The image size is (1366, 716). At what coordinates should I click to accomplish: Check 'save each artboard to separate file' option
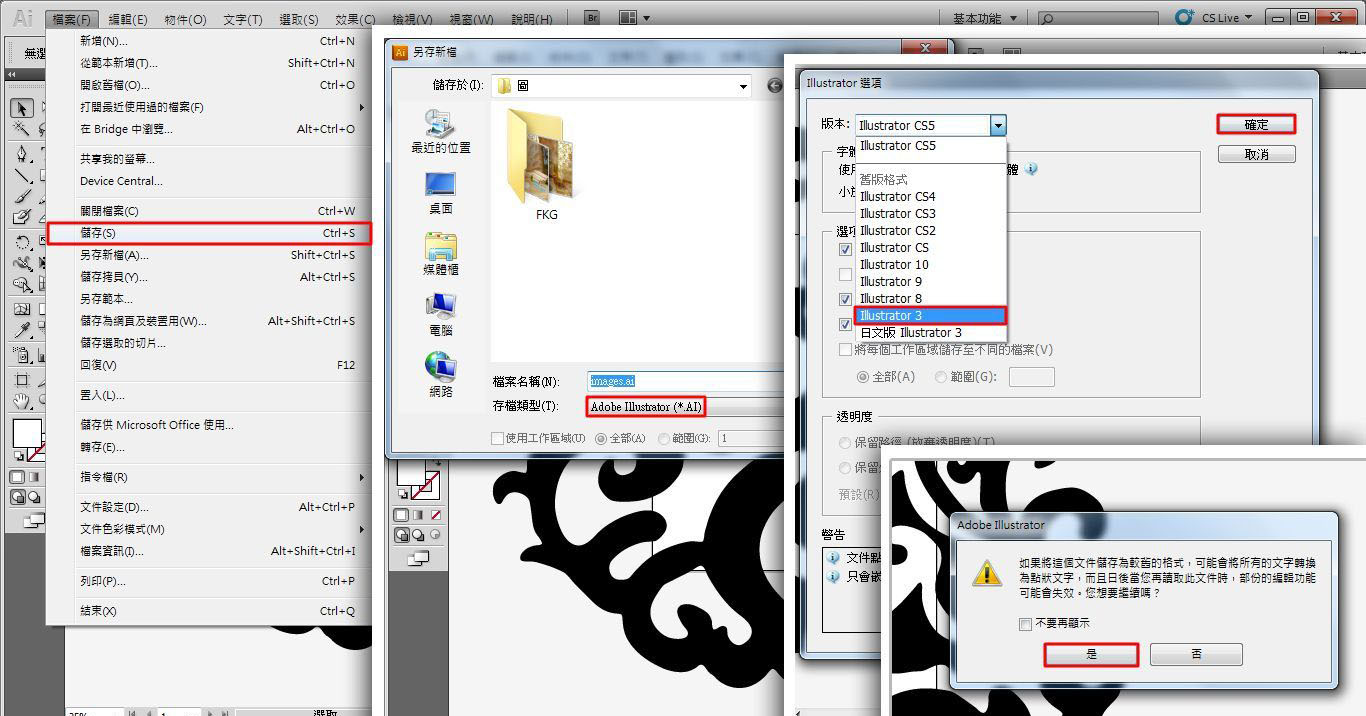point(846,350)
